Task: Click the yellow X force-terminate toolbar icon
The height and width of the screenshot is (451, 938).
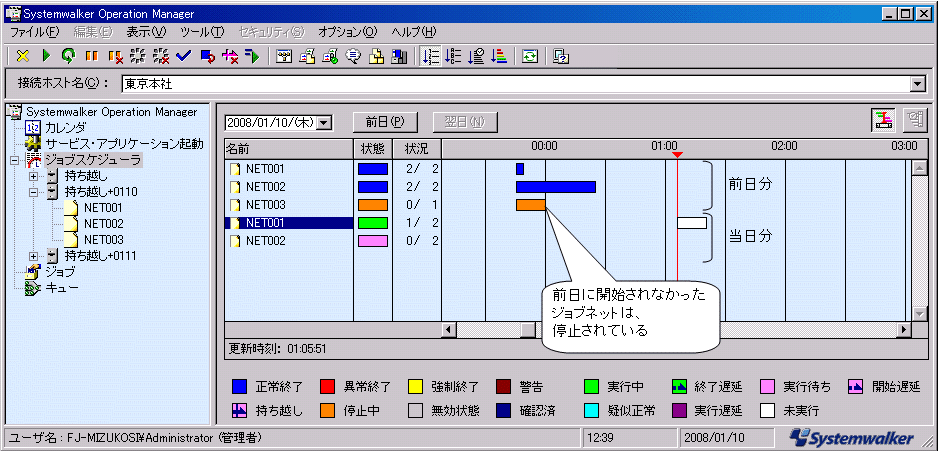Action: (23, 56)
